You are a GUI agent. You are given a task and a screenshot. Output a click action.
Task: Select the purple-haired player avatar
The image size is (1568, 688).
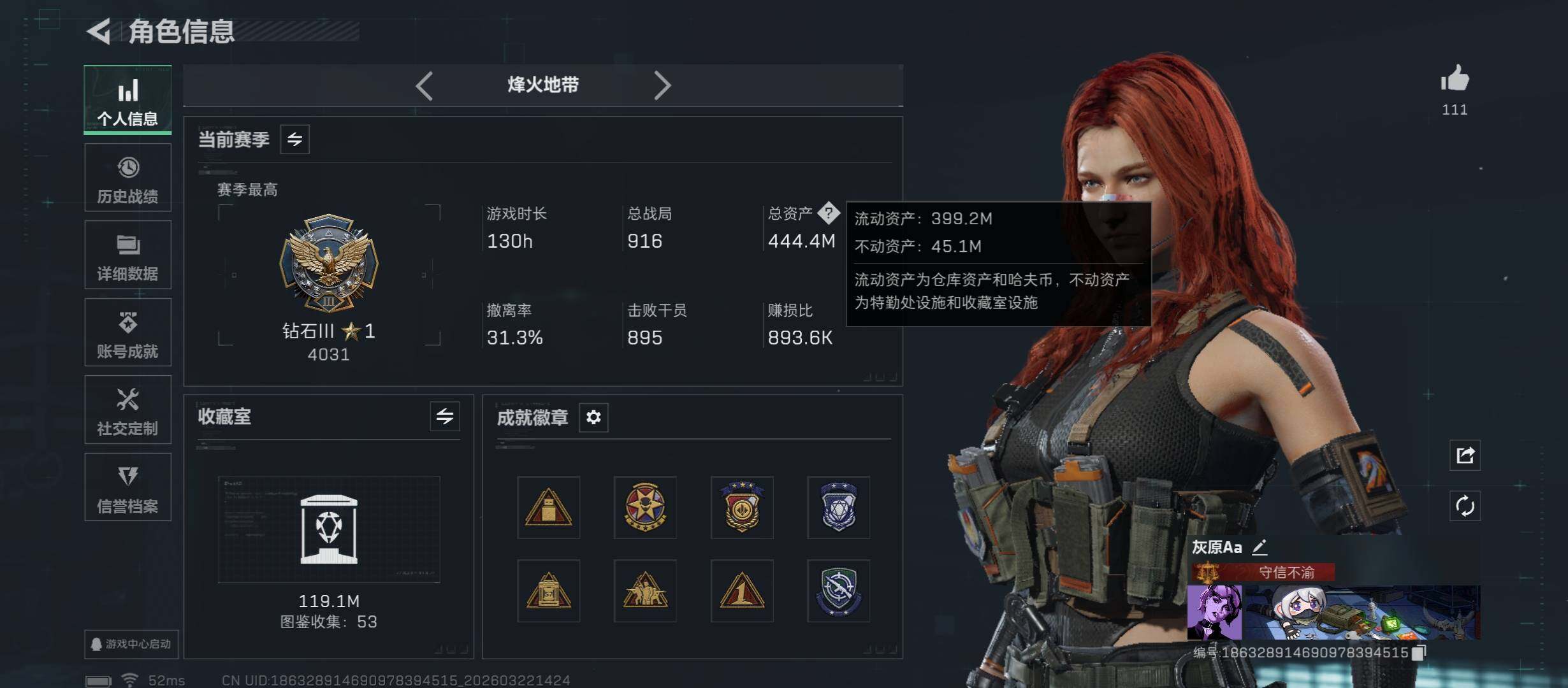click(1214, 613)
